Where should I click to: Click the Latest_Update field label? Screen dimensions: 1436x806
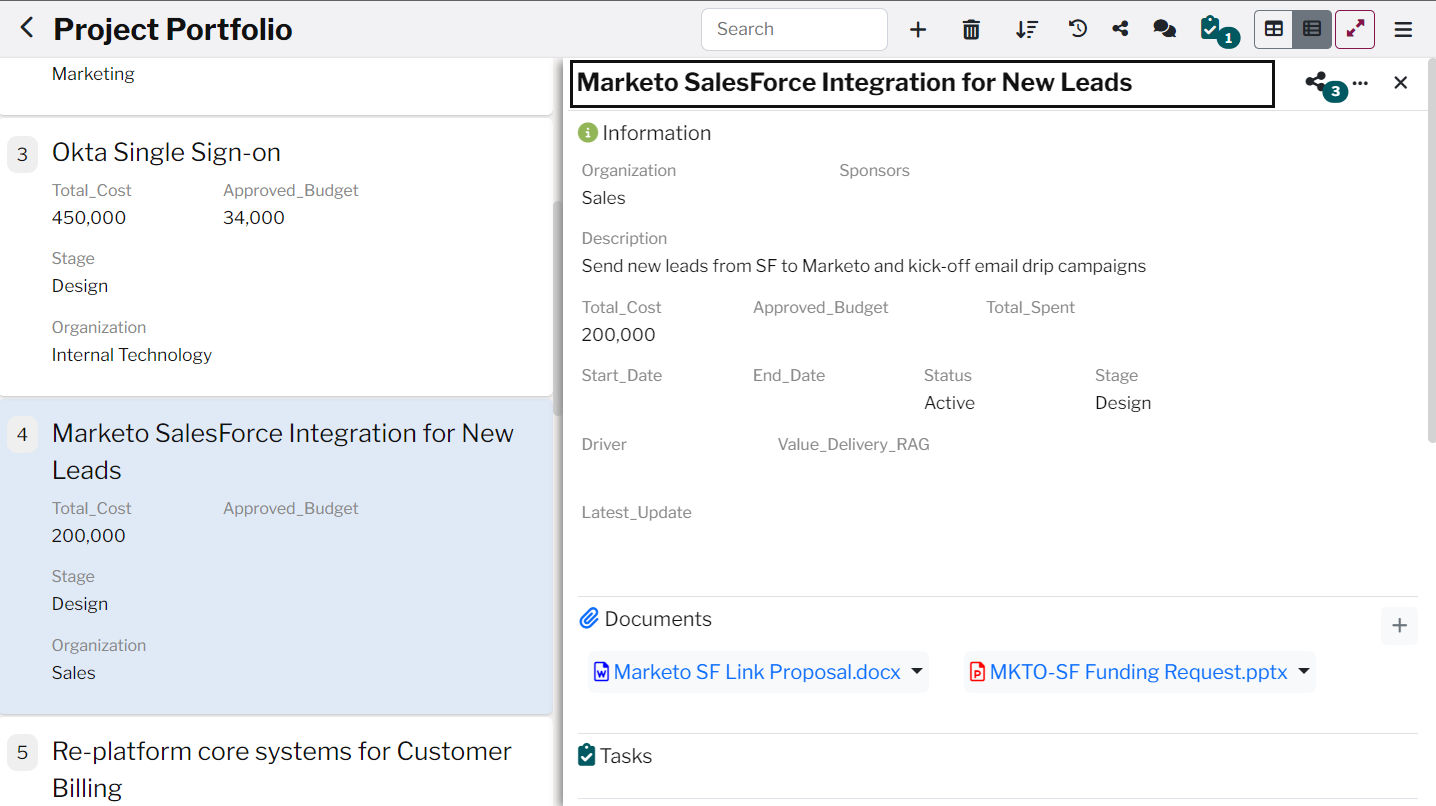tap(637, 513)
